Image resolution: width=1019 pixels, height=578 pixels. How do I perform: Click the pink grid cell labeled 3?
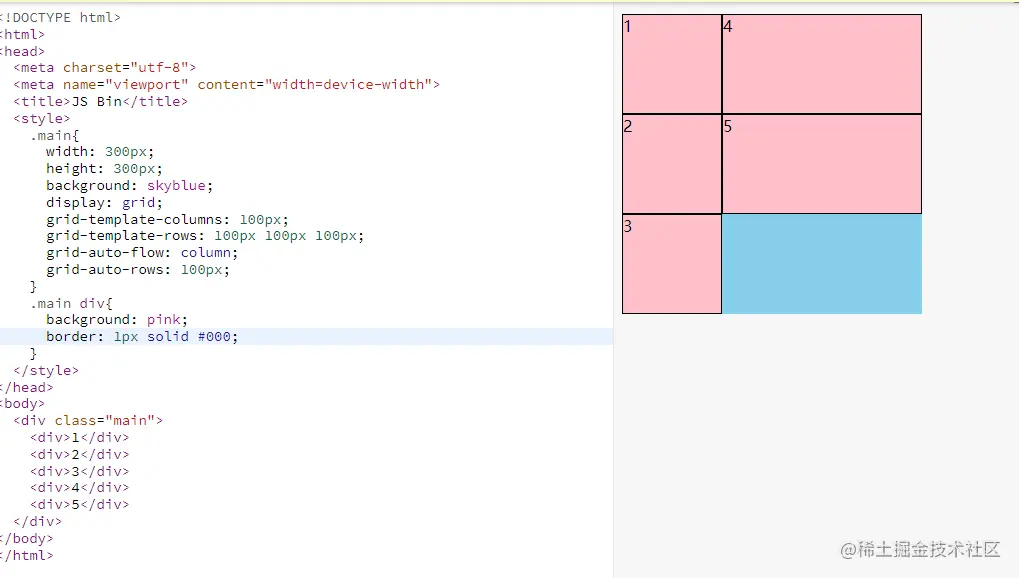pyautogui.click(x=672, y=264)
